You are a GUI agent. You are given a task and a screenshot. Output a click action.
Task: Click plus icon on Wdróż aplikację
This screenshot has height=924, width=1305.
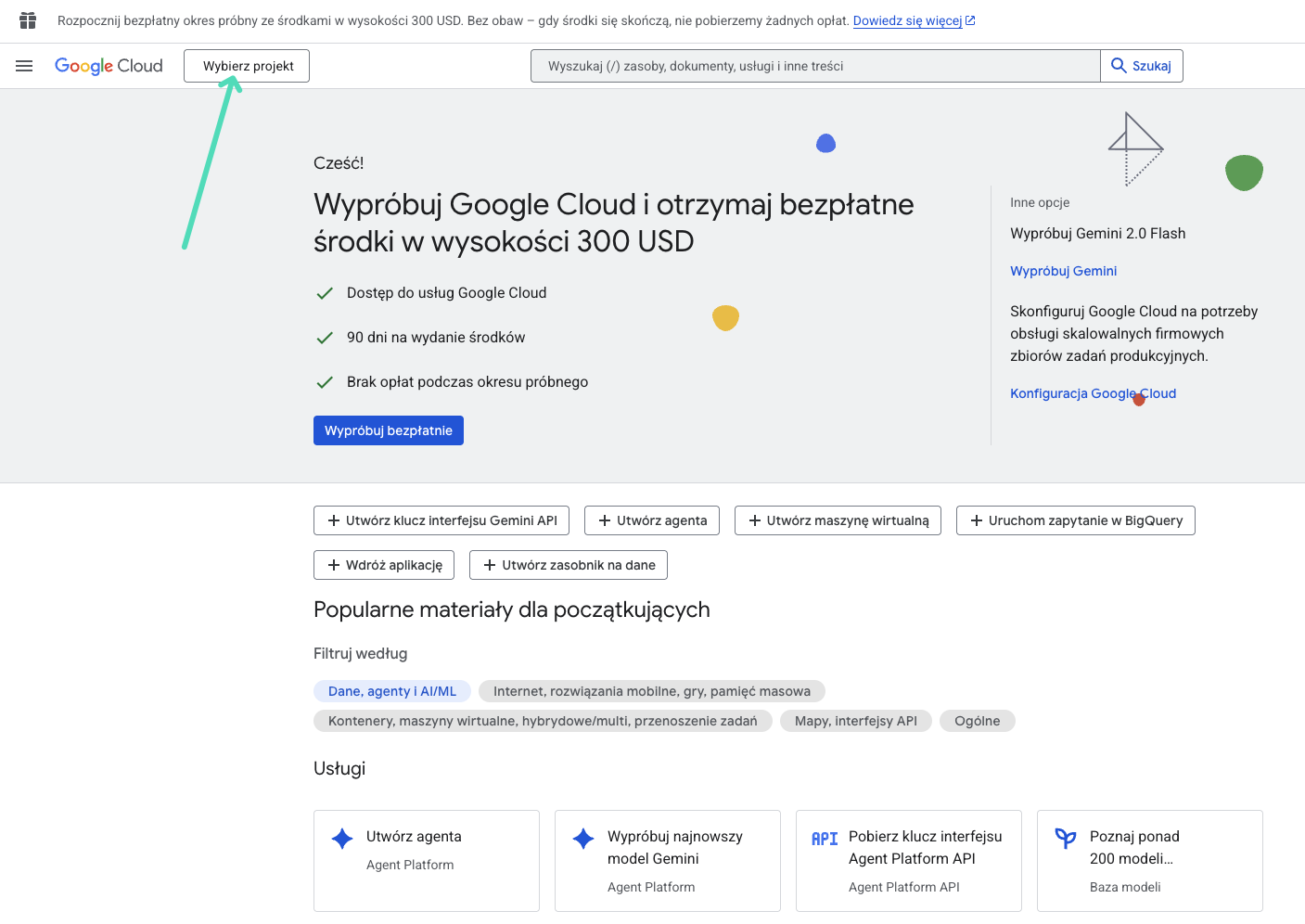(x=334, y=565)
